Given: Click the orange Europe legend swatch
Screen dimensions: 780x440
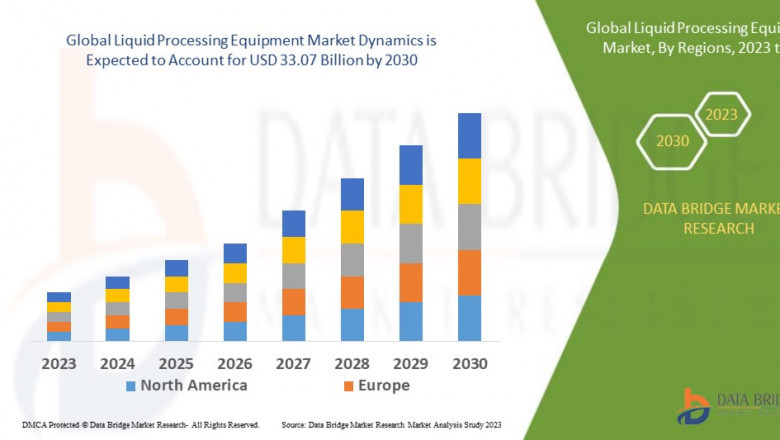Looking at the screenshot, I should tap(349, 386).
